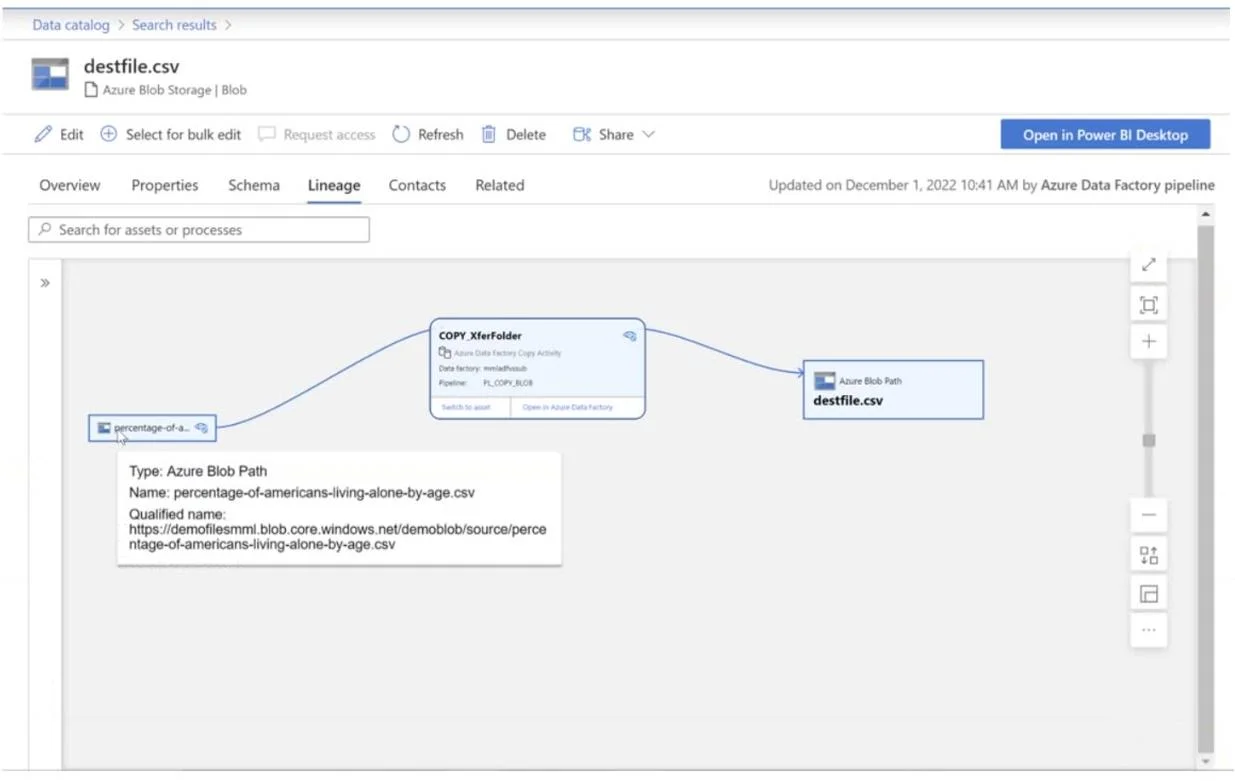Click the Edit pencil icon
This screenshot has width=1235, height=781.
[x=43, y=134]
